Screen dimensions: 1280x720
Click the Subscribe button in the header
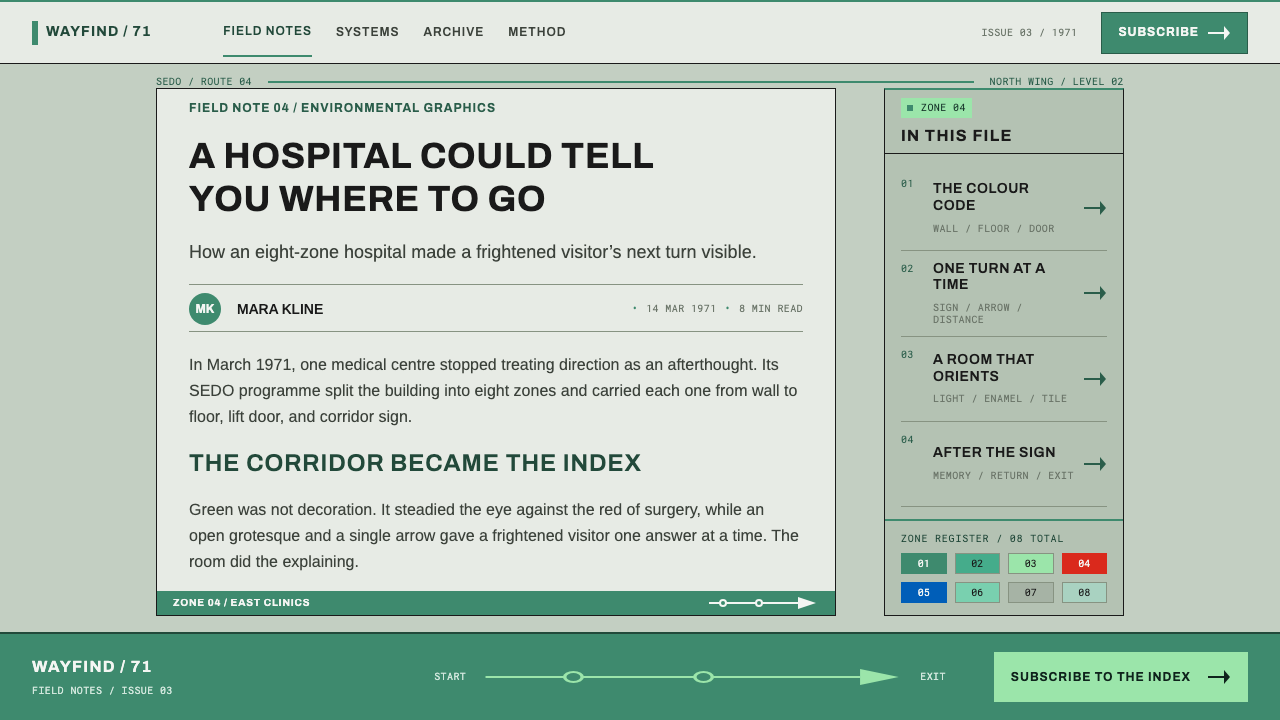(1174, 33)
